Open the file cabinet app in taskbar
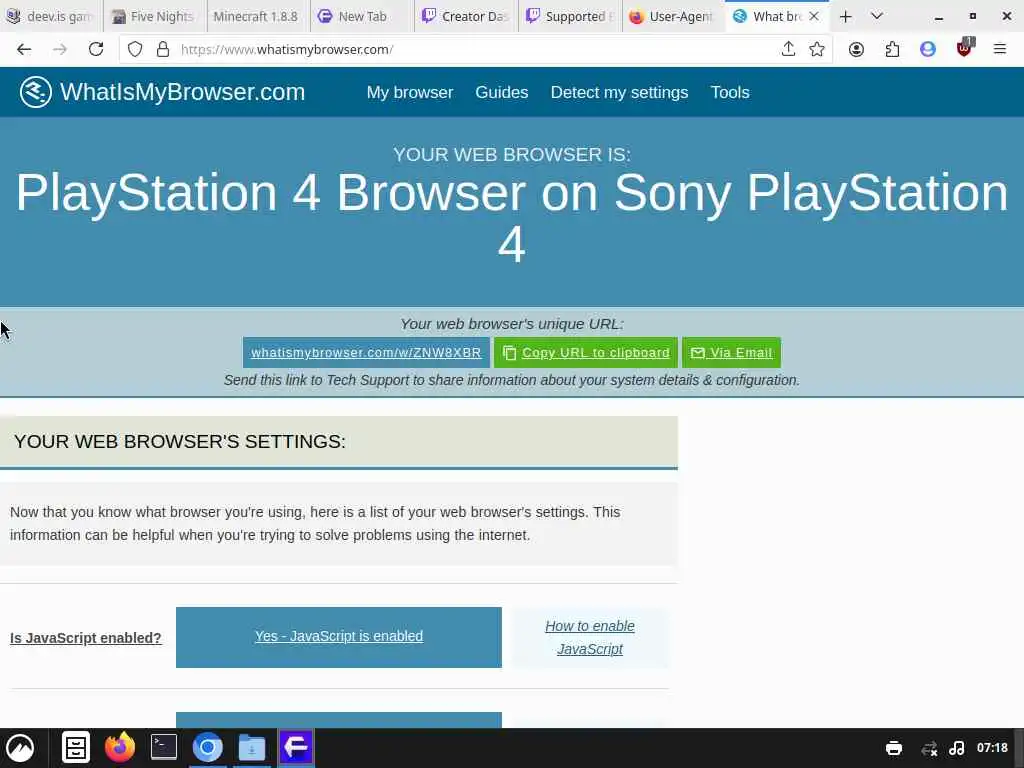This screenshot has width=1024, height=768. click(76, 748)
